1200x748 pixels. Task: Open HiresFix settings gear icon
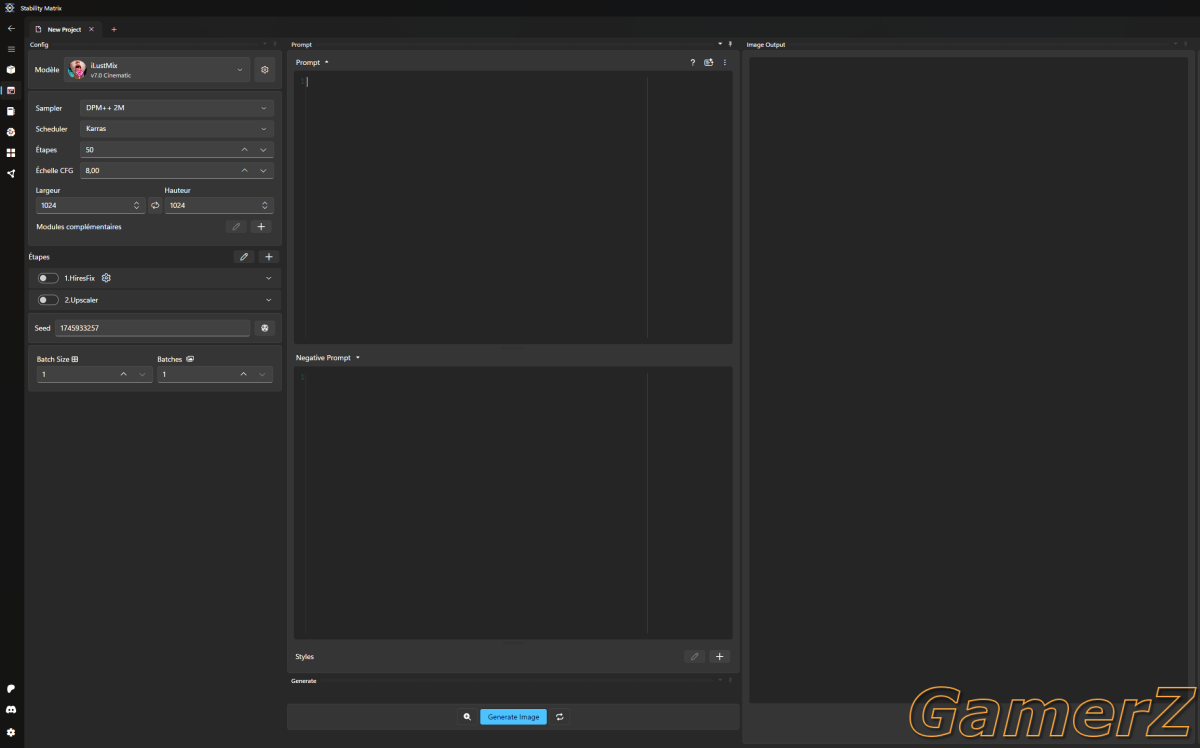(x=106, y=278)
